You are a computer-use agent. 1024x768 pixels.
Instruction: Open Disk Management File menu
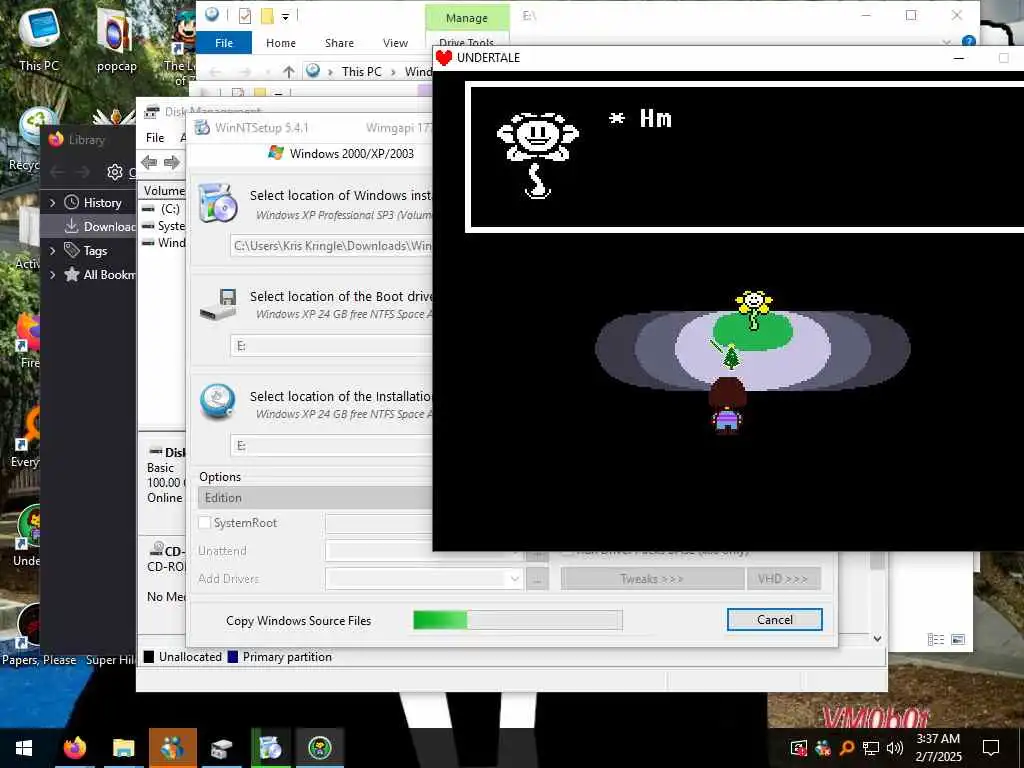point(155,138)
